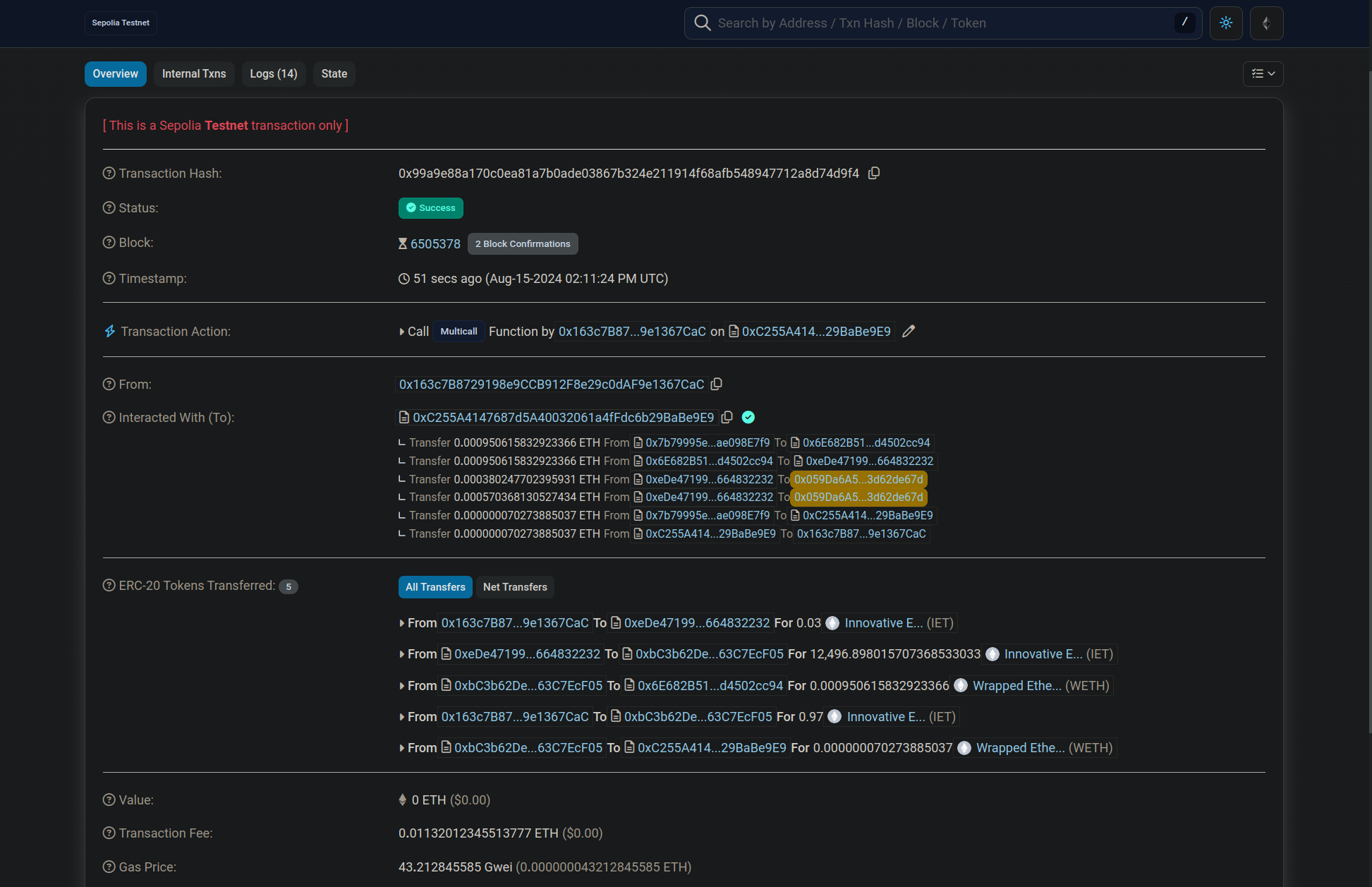Image resolution: width=1372 pixels, height=887 pixels.
Task: Open 0x7b79995e...ae098E7f9 in first ETH transfer row
Action: pyautogui.click(x=708, y=442)
